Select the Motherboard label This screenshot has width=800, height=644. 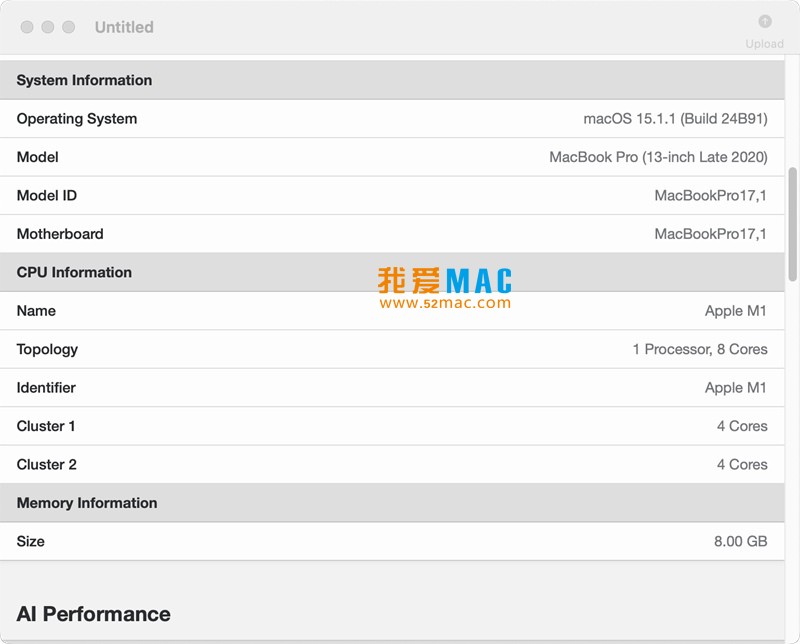click(60, 234)
